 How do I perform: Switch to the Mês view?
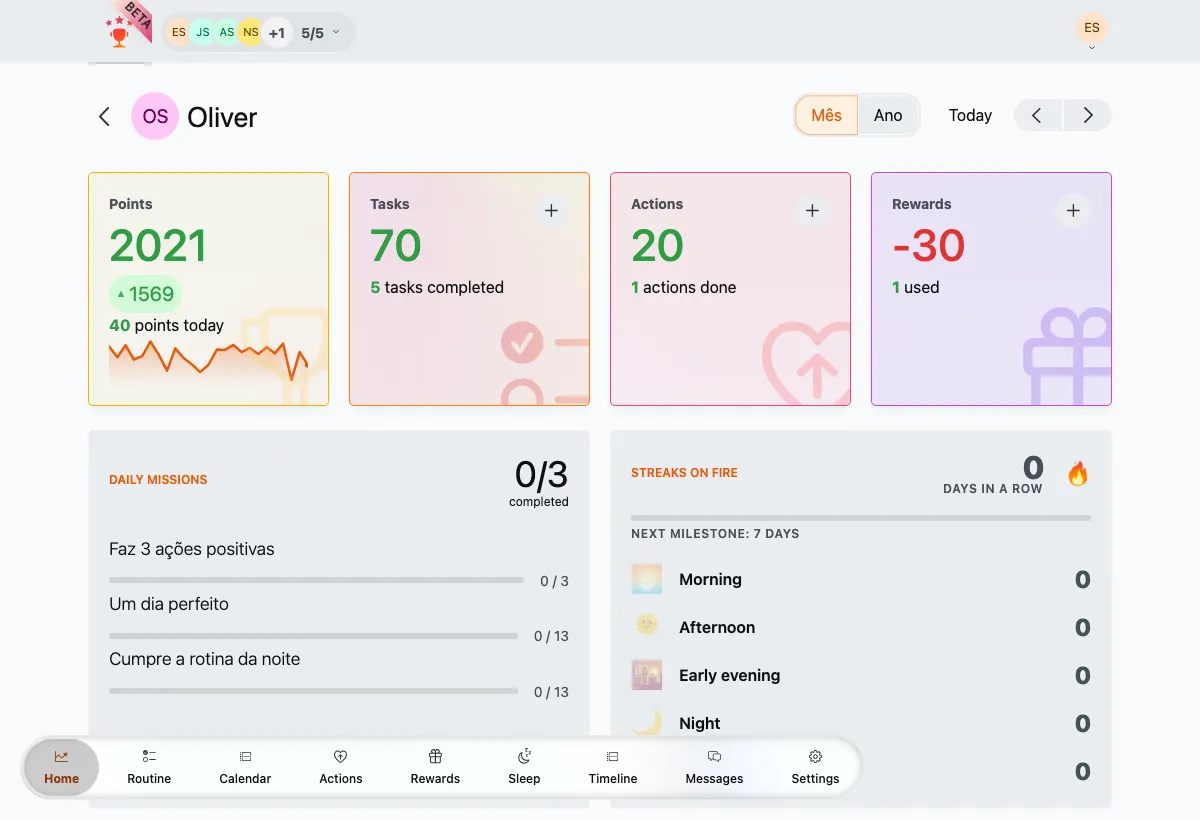[x=826, y=115]
